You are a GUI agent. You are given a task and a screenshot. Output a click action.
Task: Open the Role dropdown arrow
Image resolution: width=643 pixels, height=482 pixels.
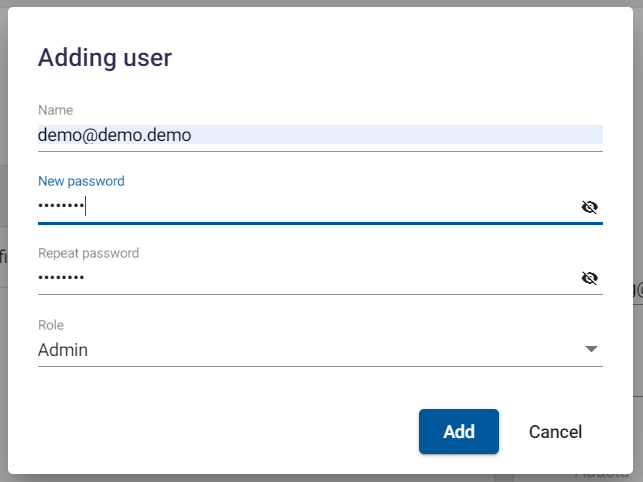tap(591, 349)
